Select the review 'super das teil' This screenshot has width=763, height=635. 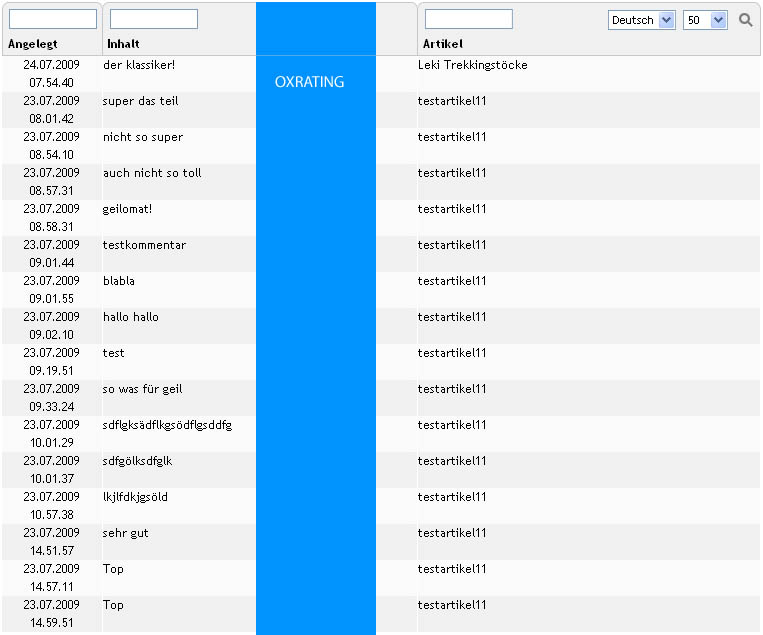click(x=140, y=101)
